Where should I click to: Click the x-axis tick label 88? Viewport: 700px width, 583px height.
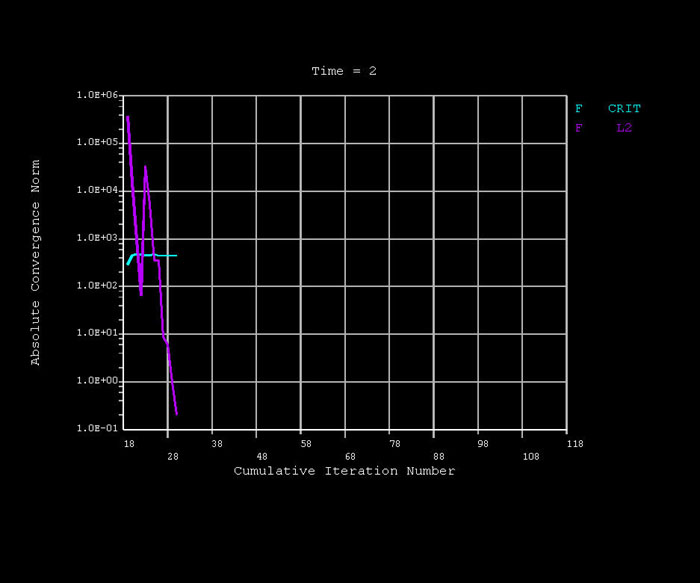tap(439, 457)
